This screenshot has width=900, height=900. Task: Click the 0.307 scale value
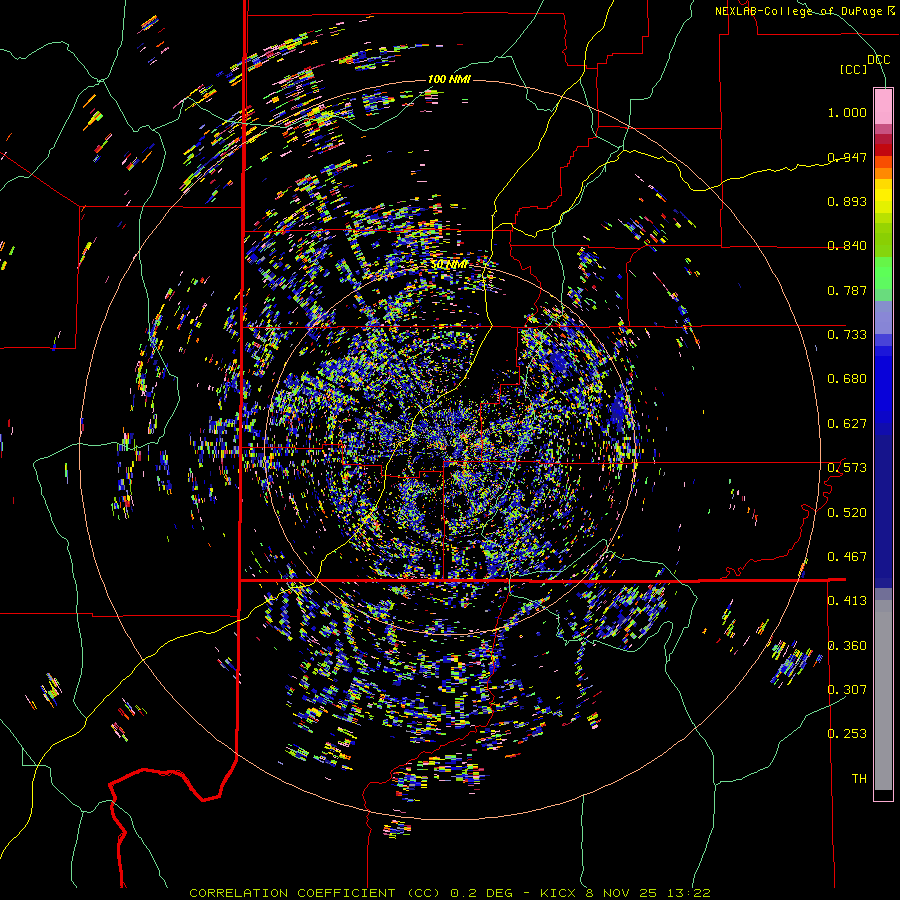(x=847, y=689)
